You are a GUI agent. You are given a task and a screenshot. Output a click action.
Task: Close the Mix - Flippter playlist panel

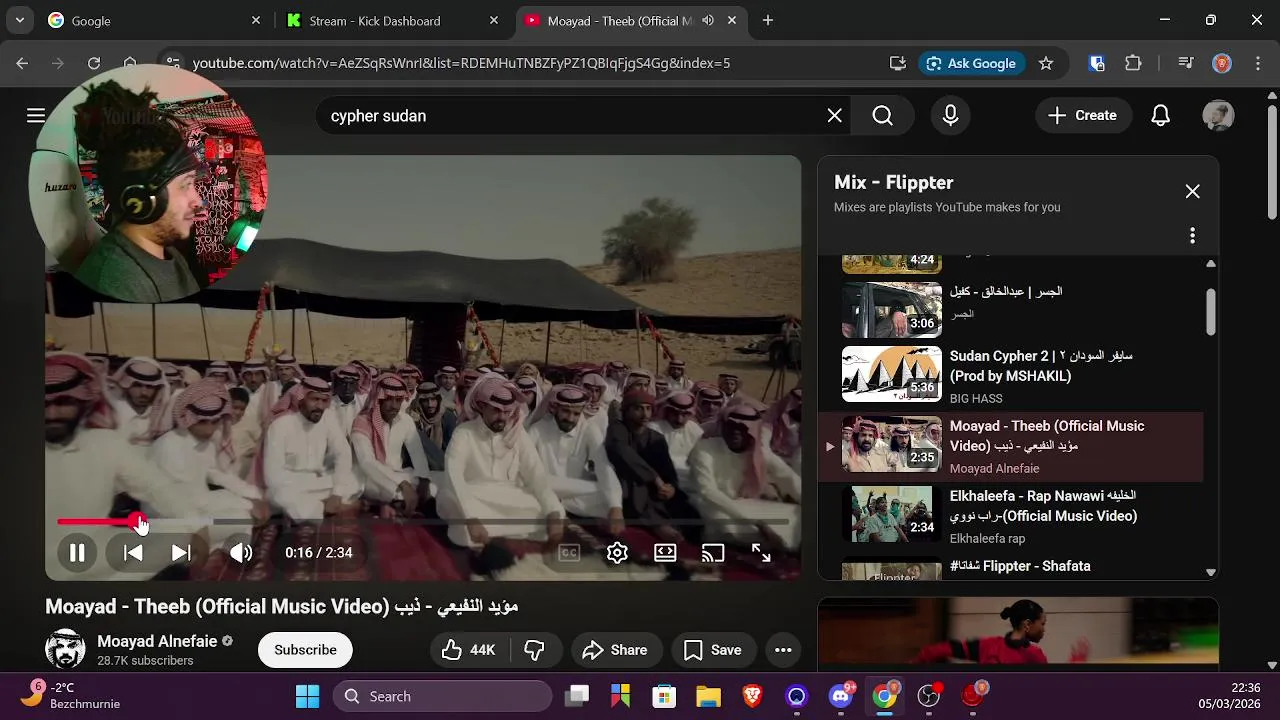coord(1192,191)
